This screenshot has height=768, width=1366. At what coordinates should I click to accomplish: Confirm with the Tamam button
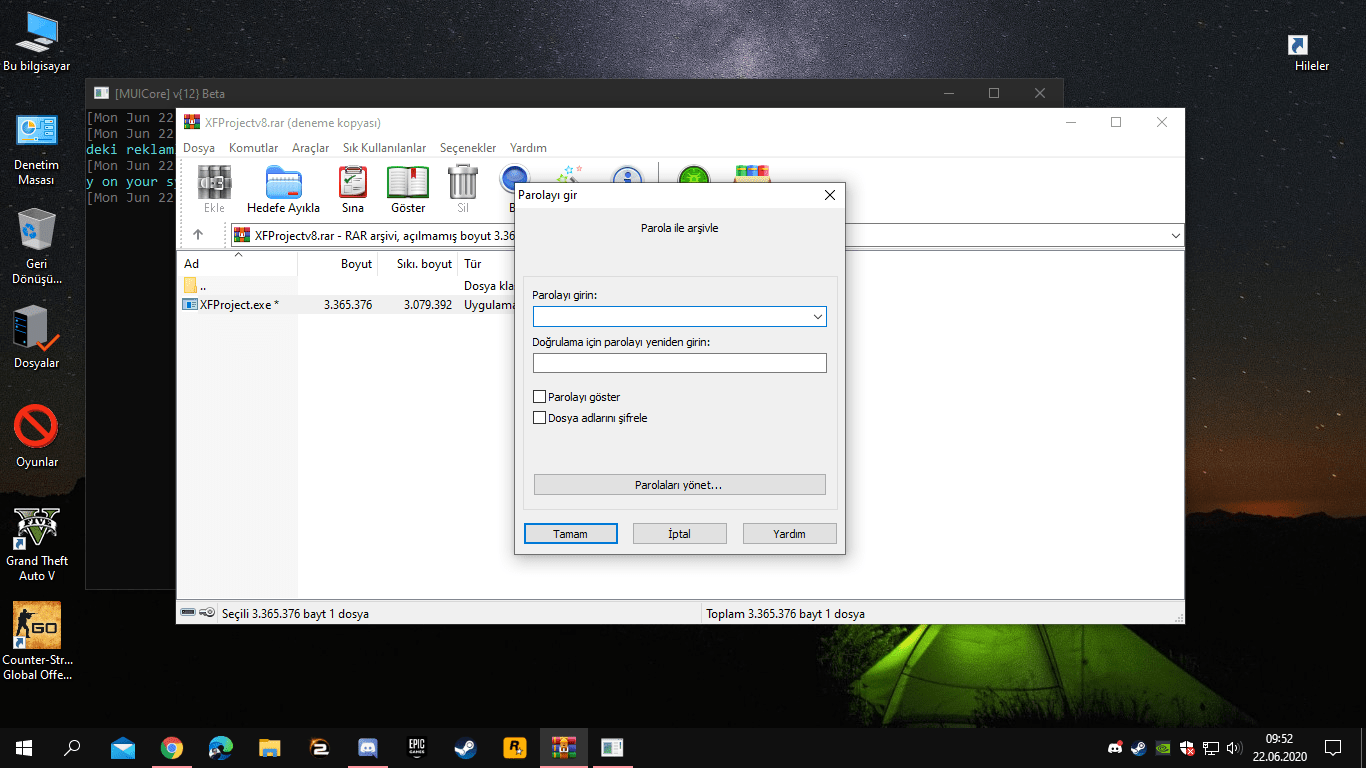tap(570, 534)
